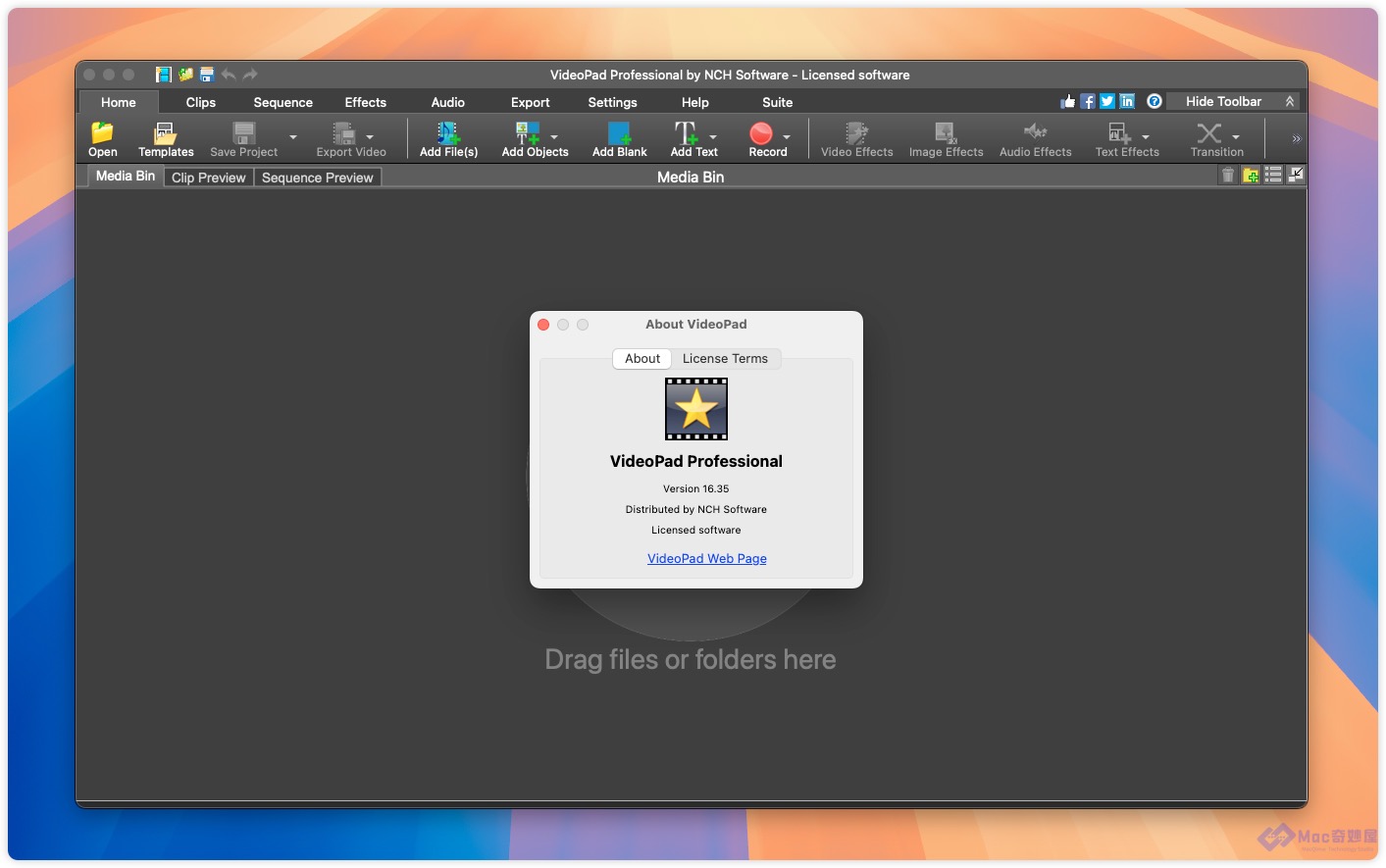Viewport: 1386px width, 868px height.
Task: Click the Text Effects toolbar icon
Action: [1119, 132]
